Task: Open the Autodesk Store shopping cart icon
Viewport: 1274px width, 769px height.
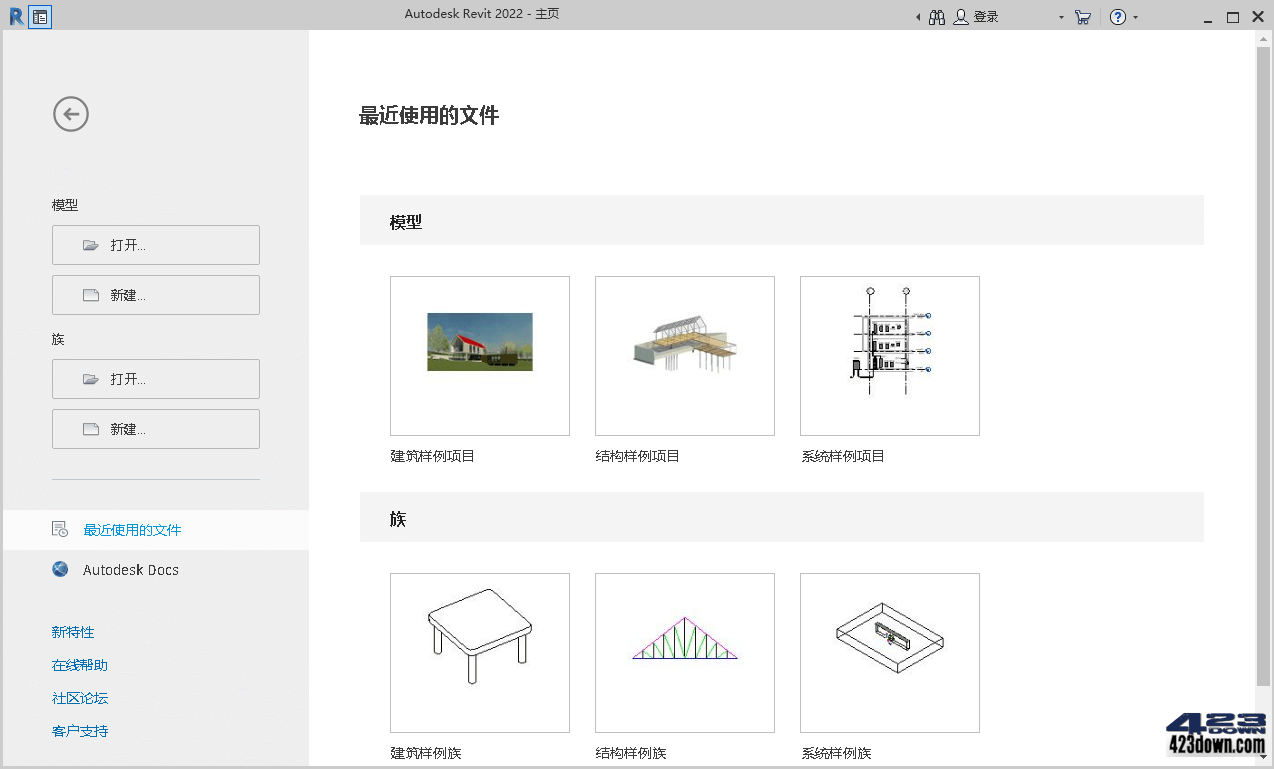Action: pos(1083,16)
